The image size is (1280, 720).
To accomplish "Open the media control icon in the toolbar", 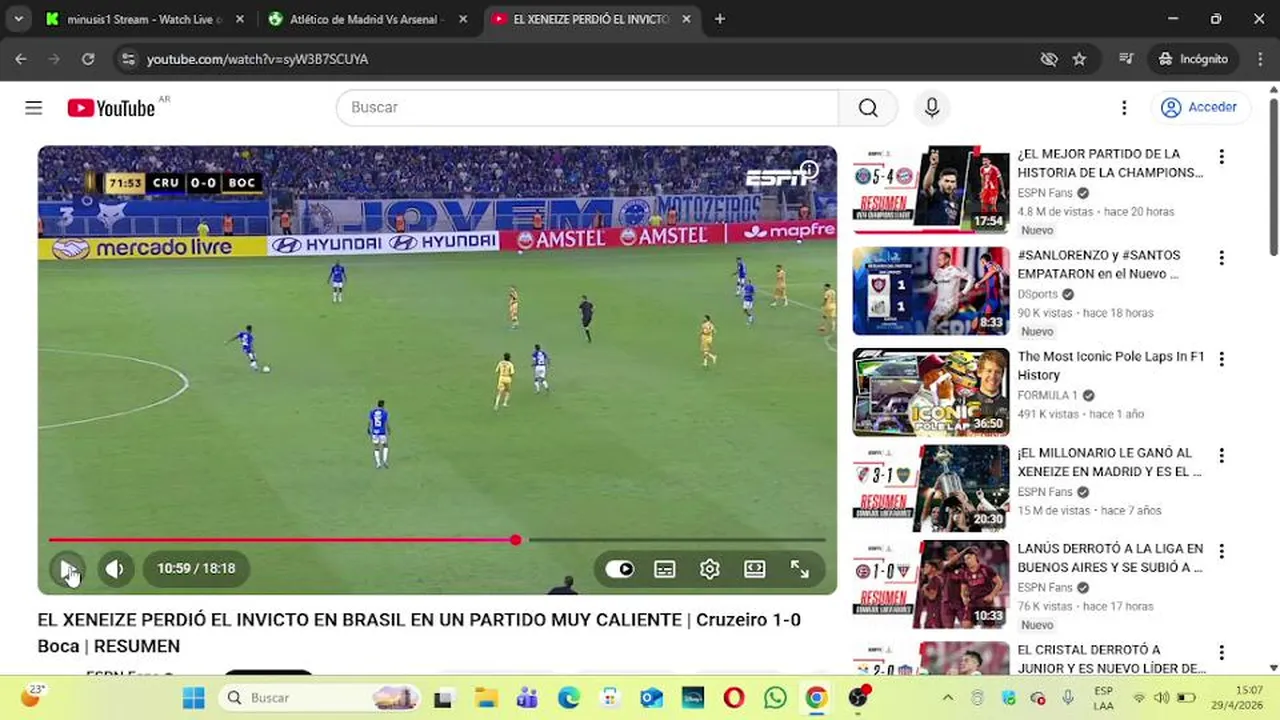I will (x=1127, y=59).
